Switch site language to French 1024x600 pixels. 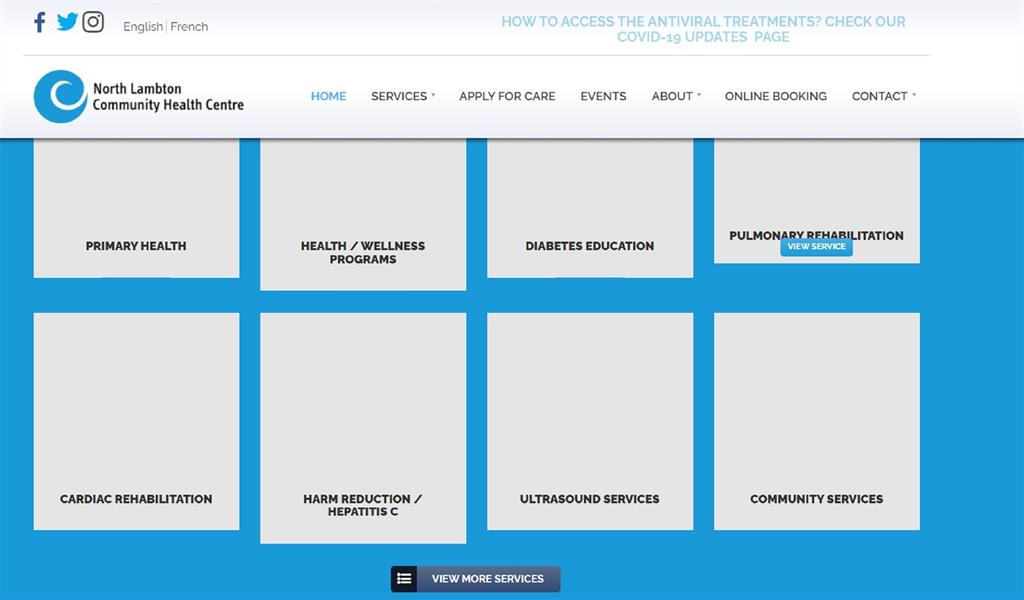189,27
